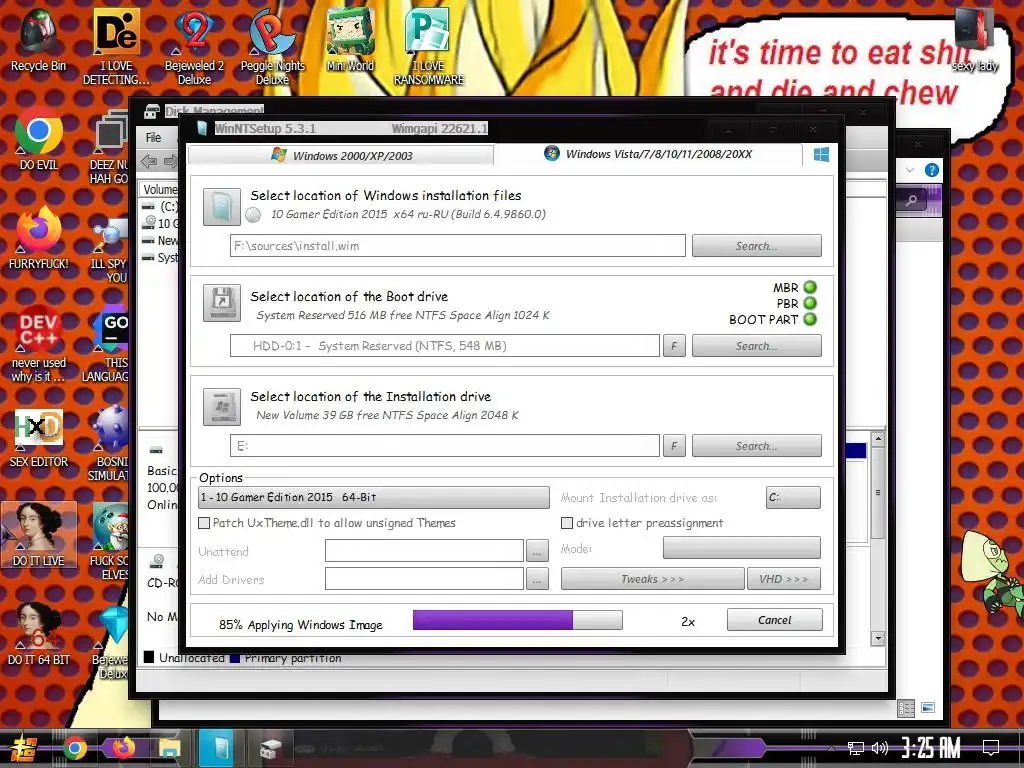The height and width of the screenshot is (768, 1024).
Task: Launch the DEV C++ desktop shortcut
Action: click(39, 344)
